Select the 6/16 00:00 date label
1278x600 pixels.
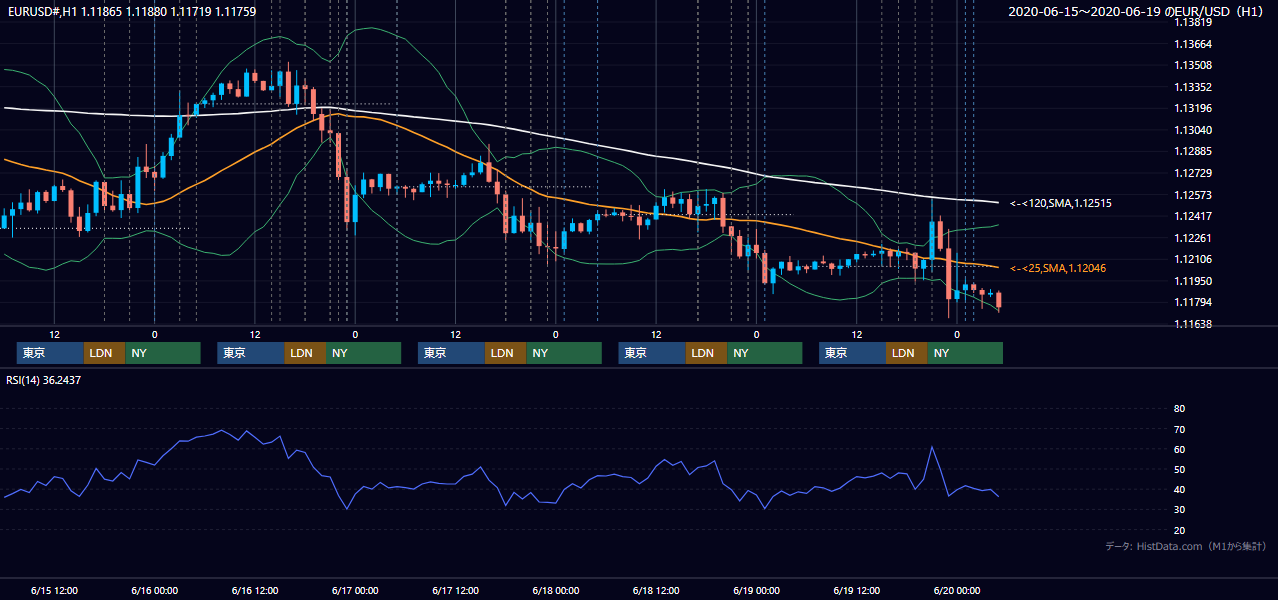[x=154, y=590]
